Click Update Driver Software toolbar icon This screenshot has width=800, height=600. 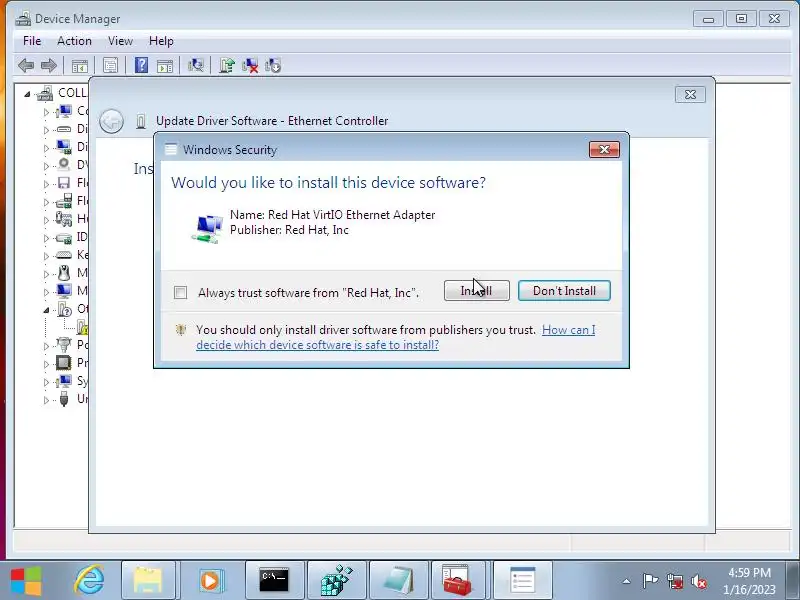pyautogui.click(x=227, y=65)
